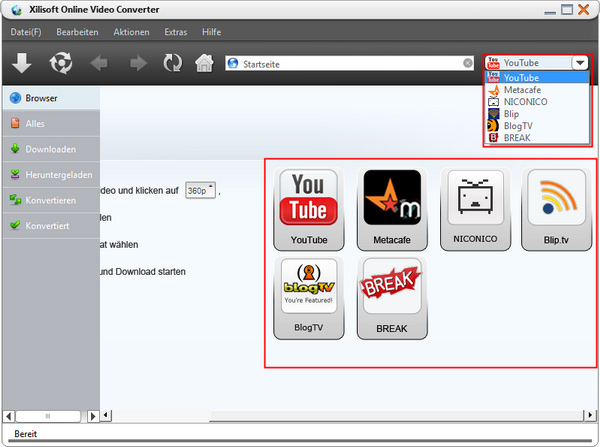The image size is (600, 447).
Task: Go back with the left arrow icon
Action: (99, 63)
